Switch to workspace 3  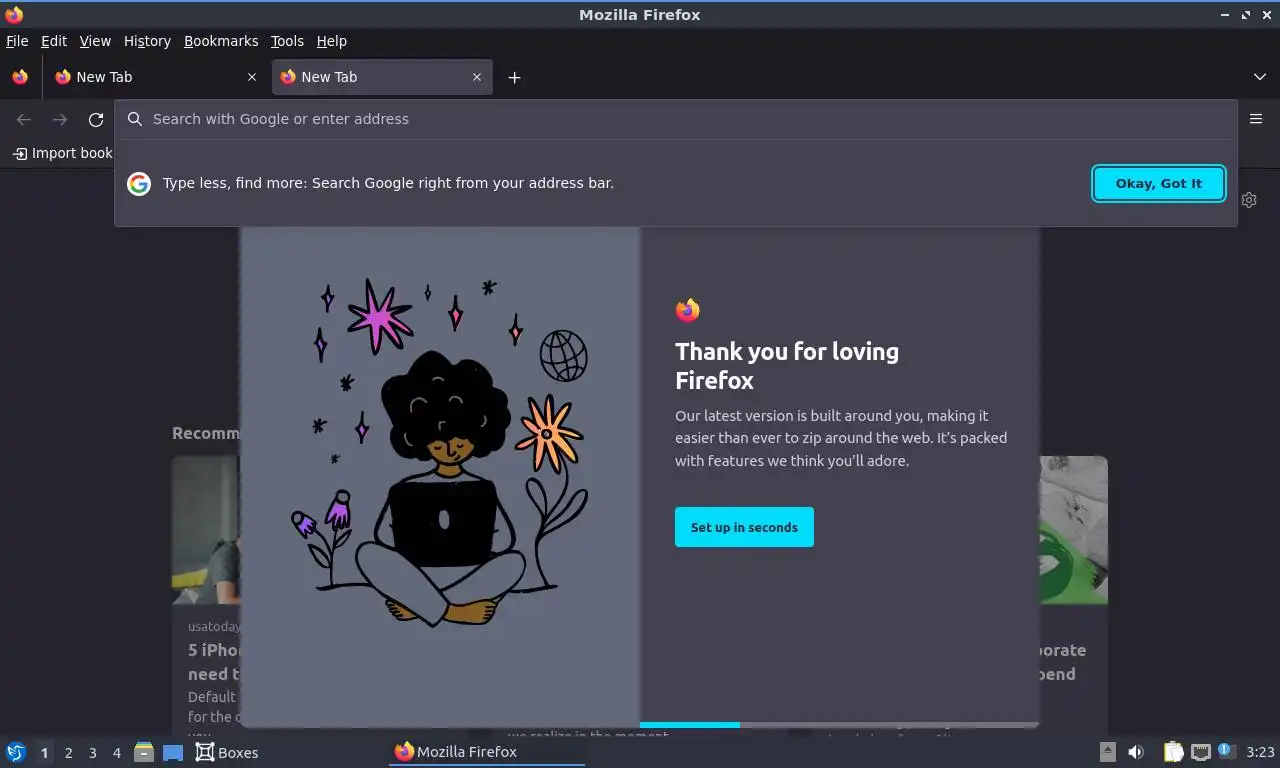pos(92,752)
